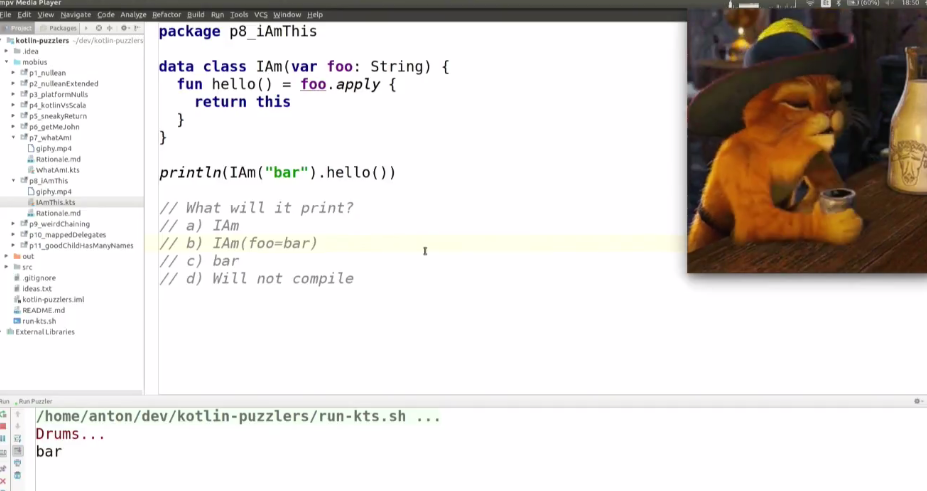The height and width of the screenshot is (491, 927).
Task: Click the collapse all icon in Project panel
Action: click(109, 28)
